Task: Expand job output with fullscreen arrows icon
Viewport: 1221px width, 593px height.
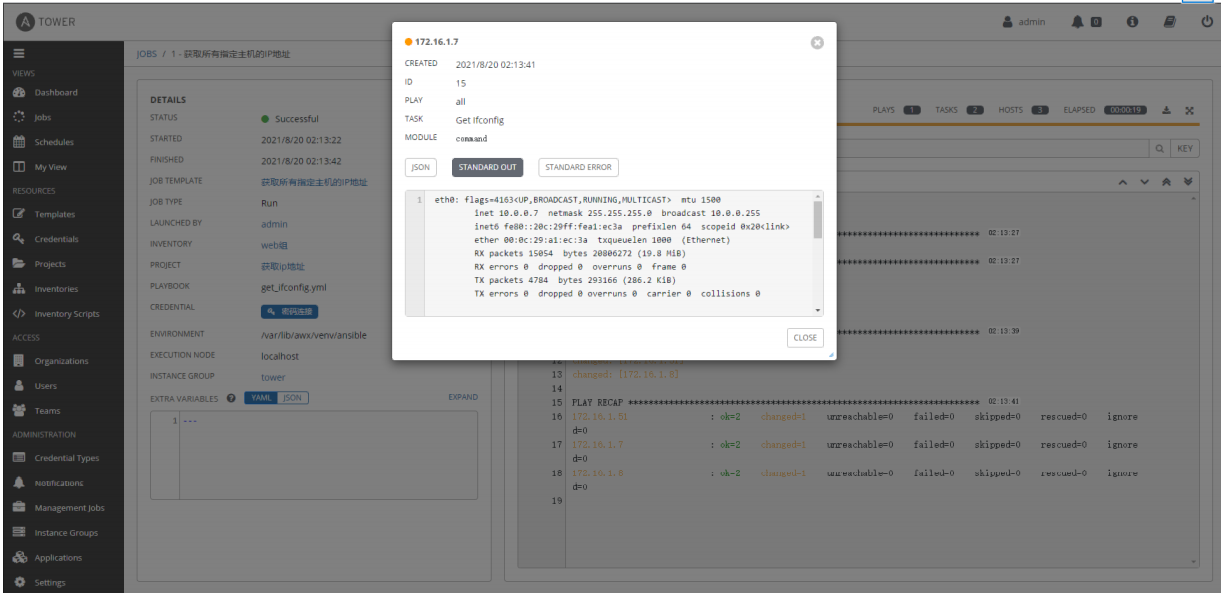Action: coord(1188,110)
